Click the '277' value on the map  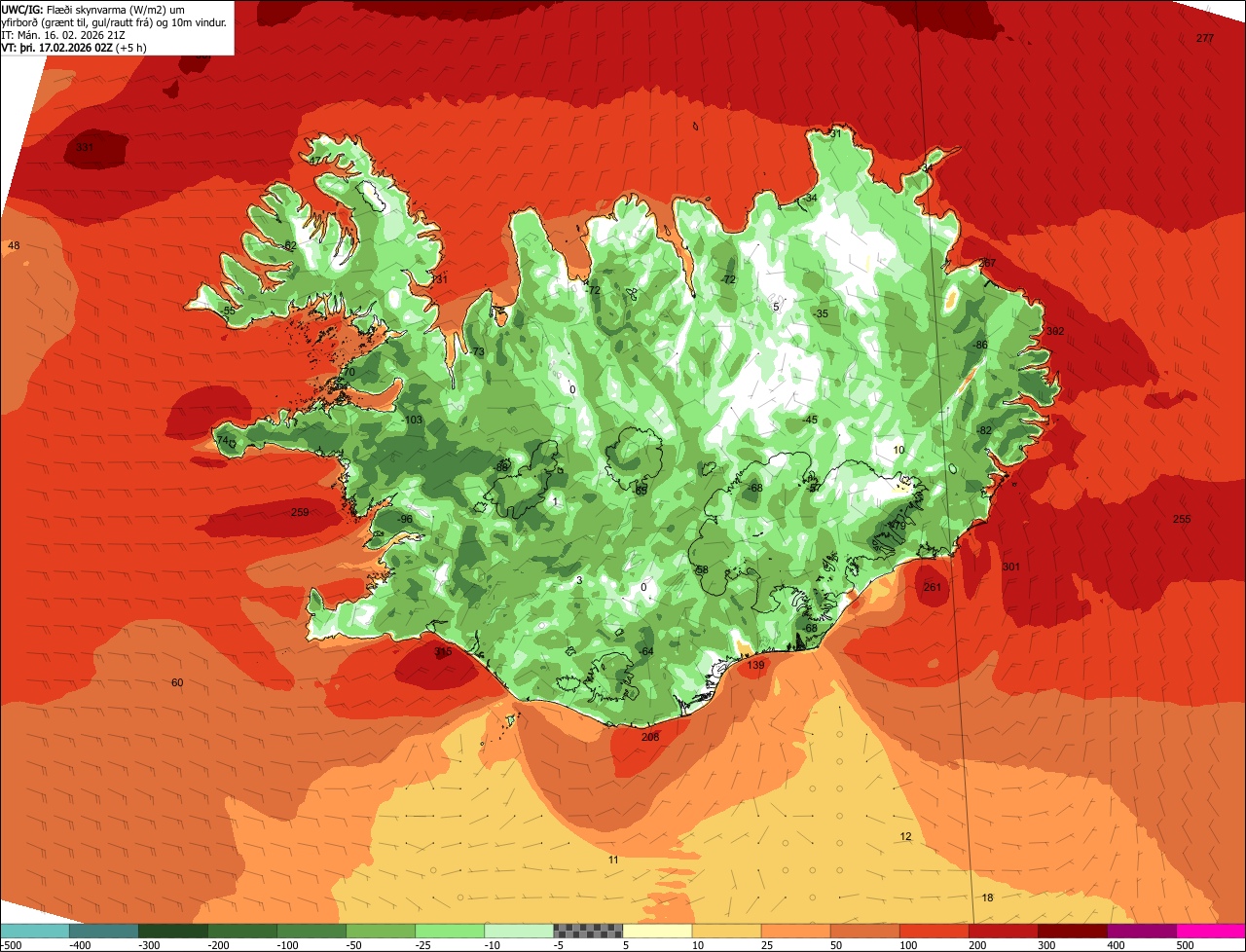(x=1205, y=38)
